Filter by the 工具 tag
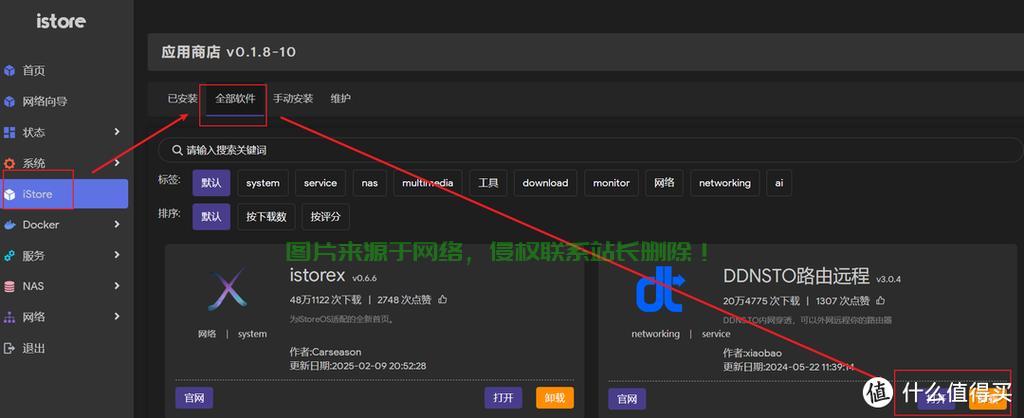This screenshot has width=1024, height=418. (488, 183)
